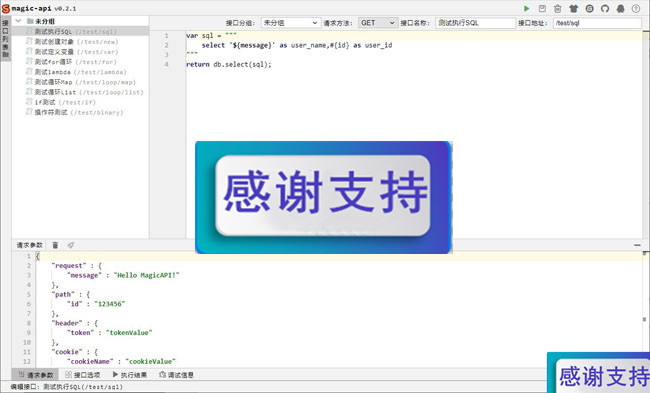Focus the 接口名称 input field
The image size is (650, 393).
[x=475, y=23]
